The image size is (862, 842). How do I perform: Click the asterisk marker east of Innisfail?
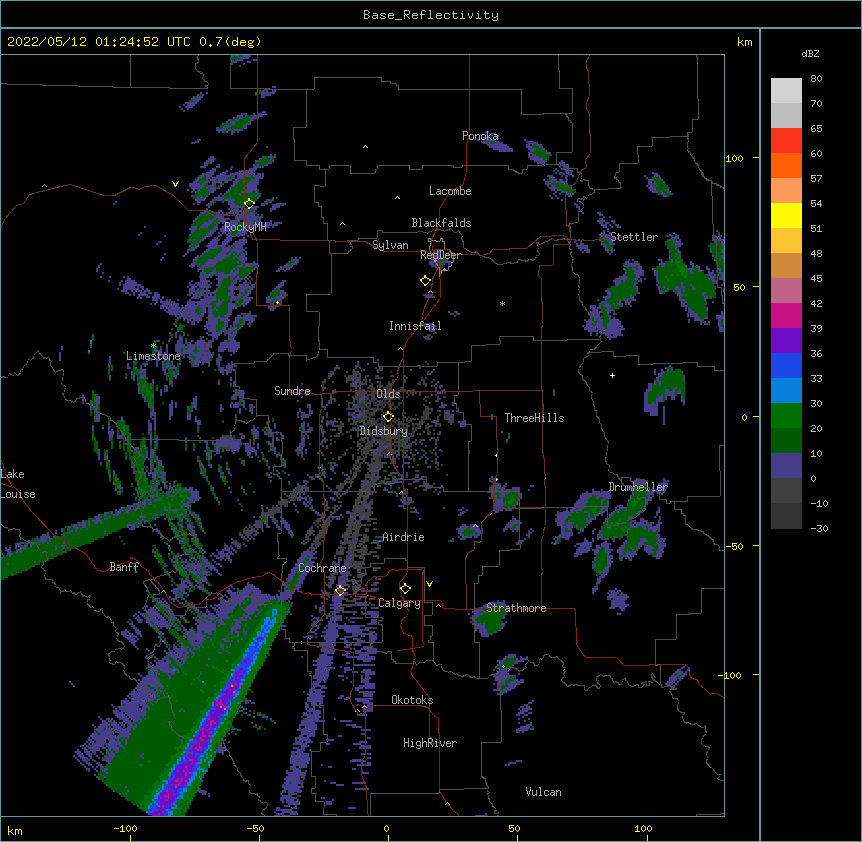point(502,303)
